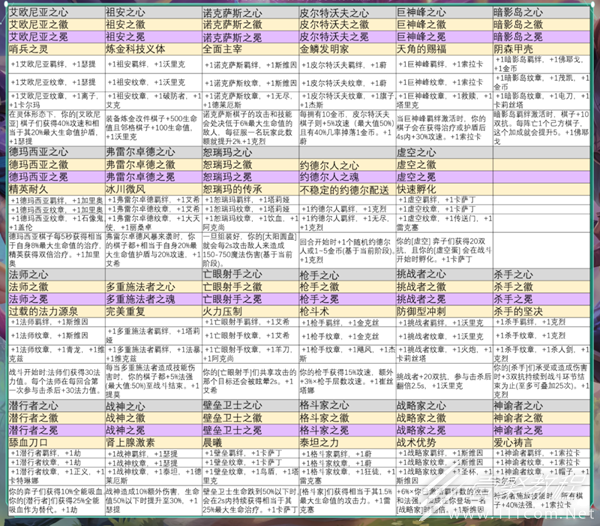Screen dimensions: 600x526
Task: Click the cell 亡眼射手之心
Action: click(250, 275)
